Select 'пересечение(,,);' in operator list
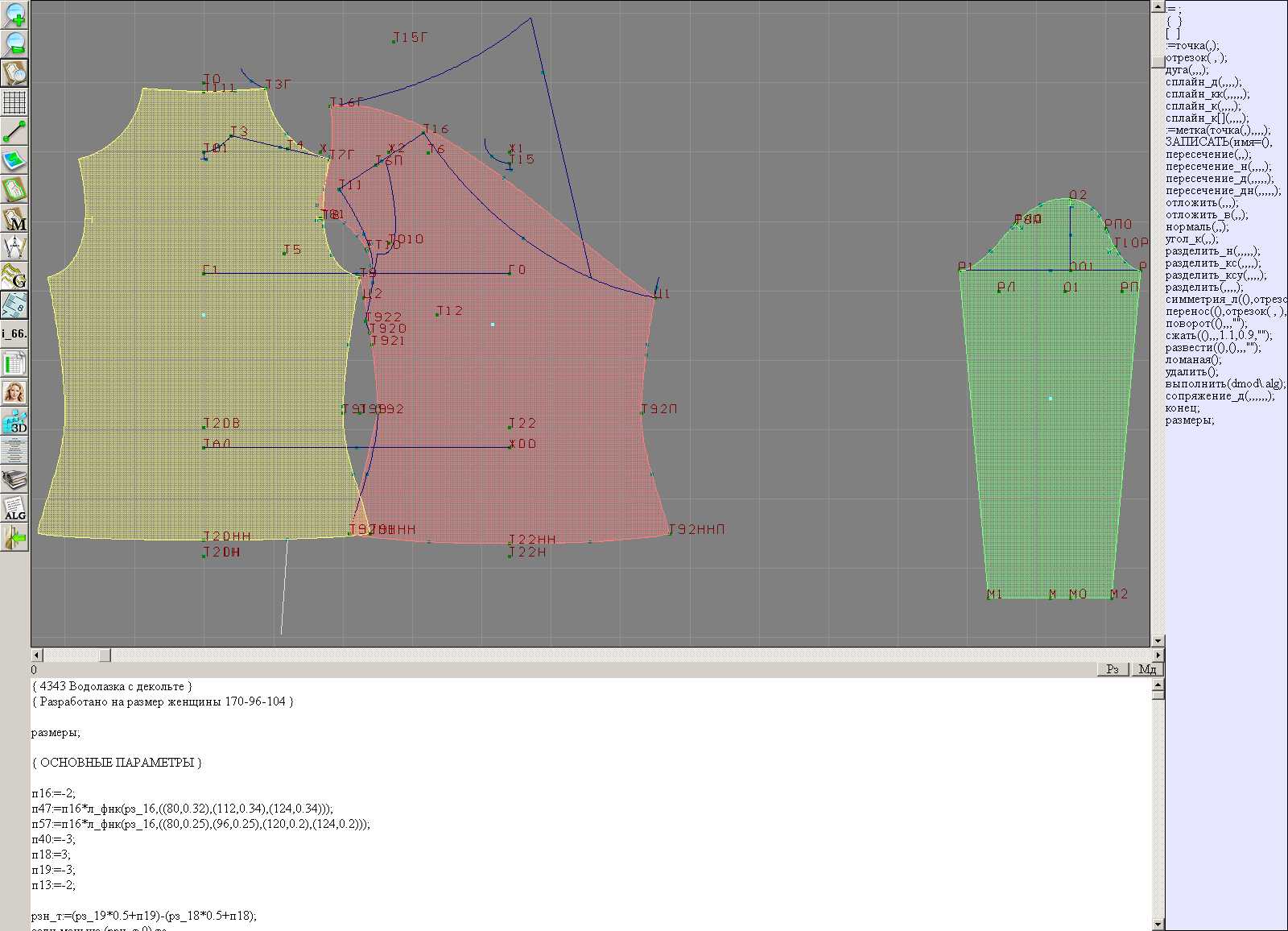The width and height of the screenshot is (1288, 931). click(x=1208, y=155)
